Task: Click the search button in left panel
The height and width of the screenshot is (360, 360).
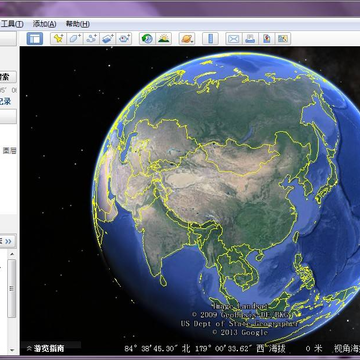Action: click(x=8, y=77)
